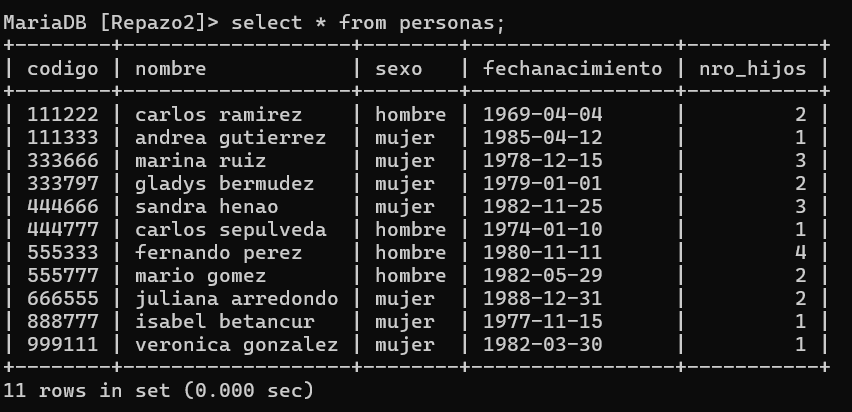Viewport: 852px width, 412px height.
Task: Click the nombre column header
Action: [171, 68]
